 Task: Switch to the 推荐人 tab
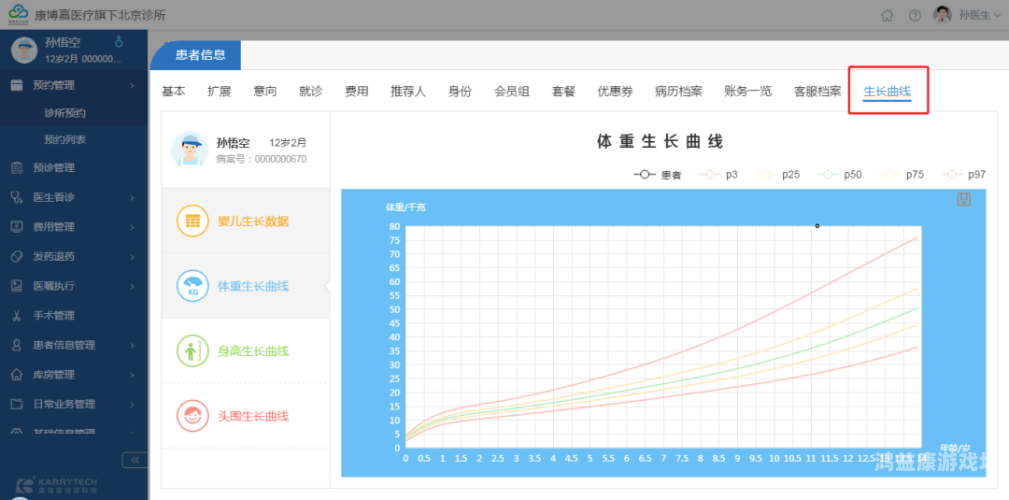click(408, 91)
